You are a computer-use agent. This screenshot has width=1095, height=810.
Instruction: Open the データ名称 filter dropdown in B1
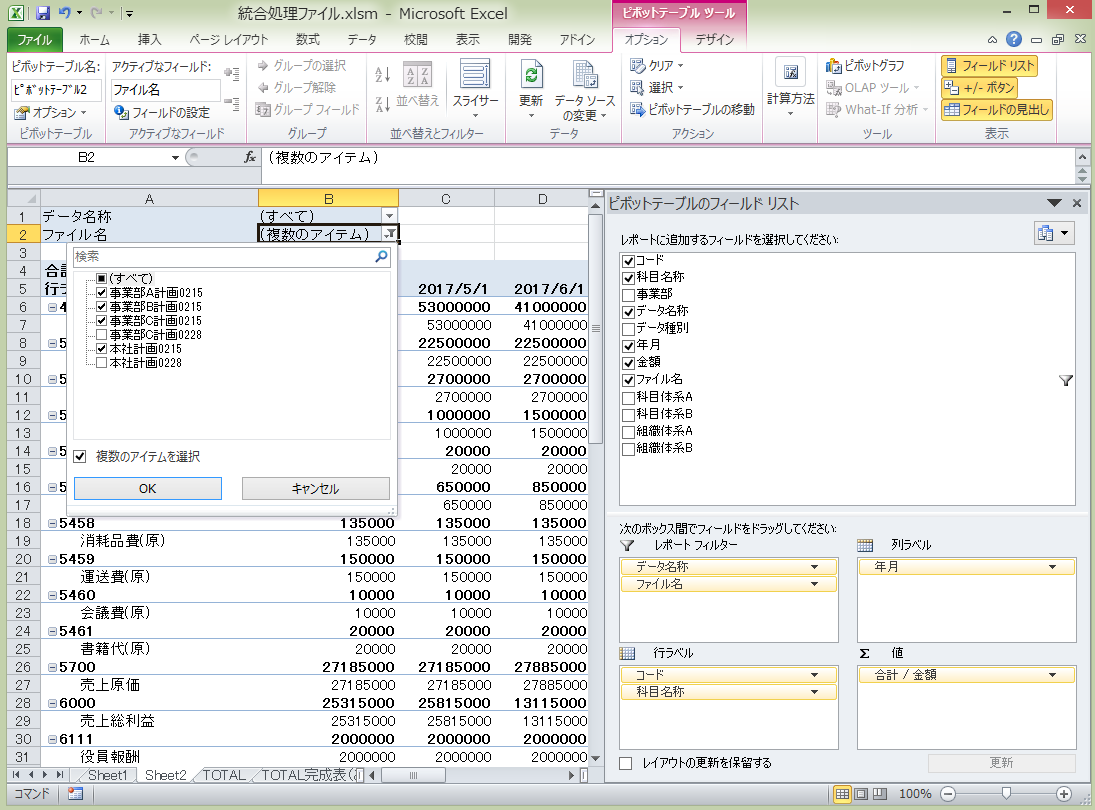click(x=389, y=216)
